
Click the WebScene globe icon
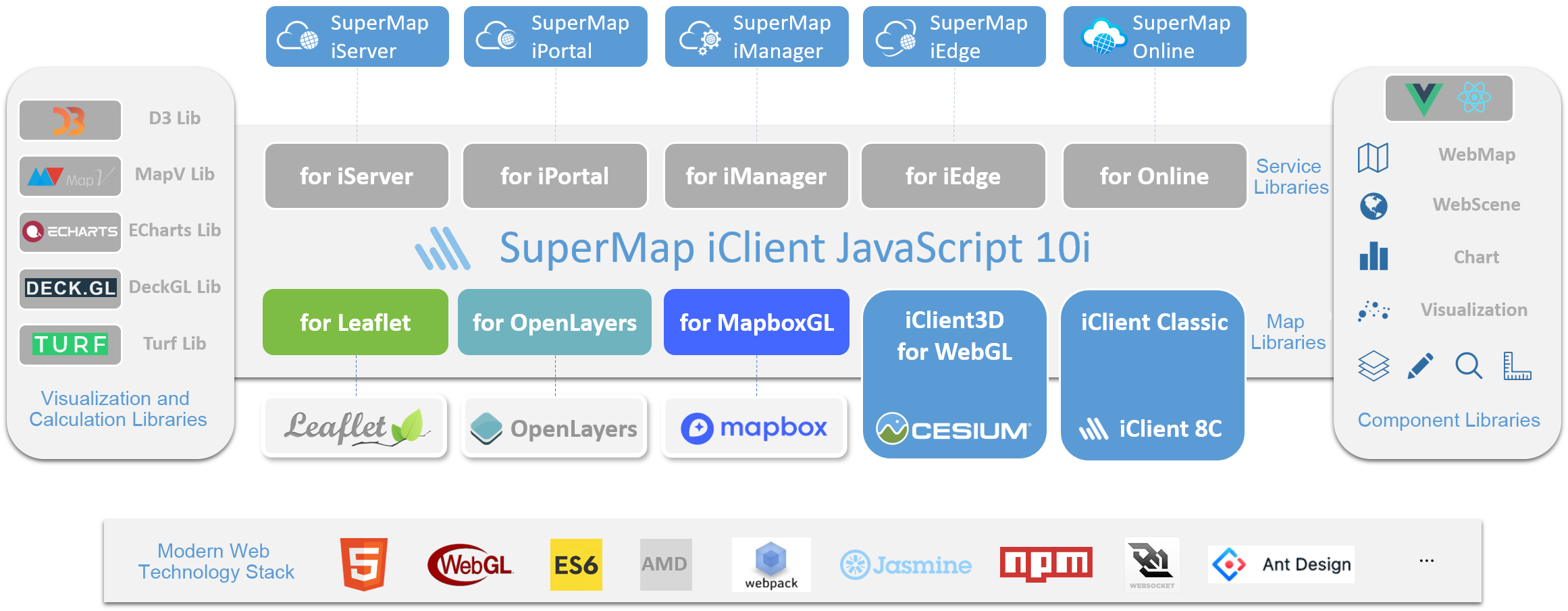click(x=1373, y=206)
